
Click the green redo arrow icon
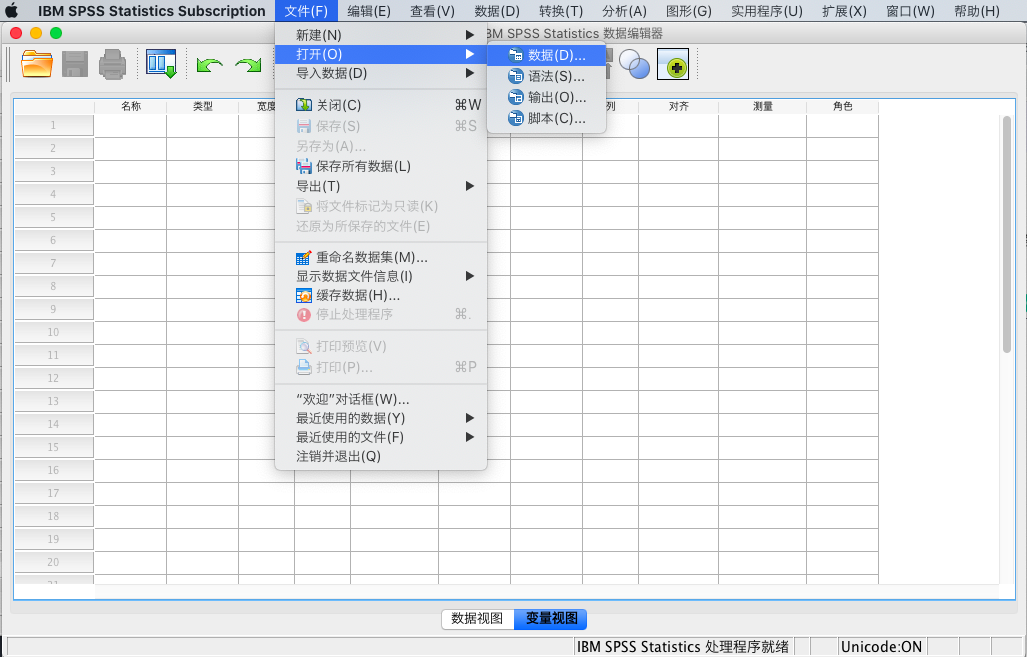click(x=248, y=66)
